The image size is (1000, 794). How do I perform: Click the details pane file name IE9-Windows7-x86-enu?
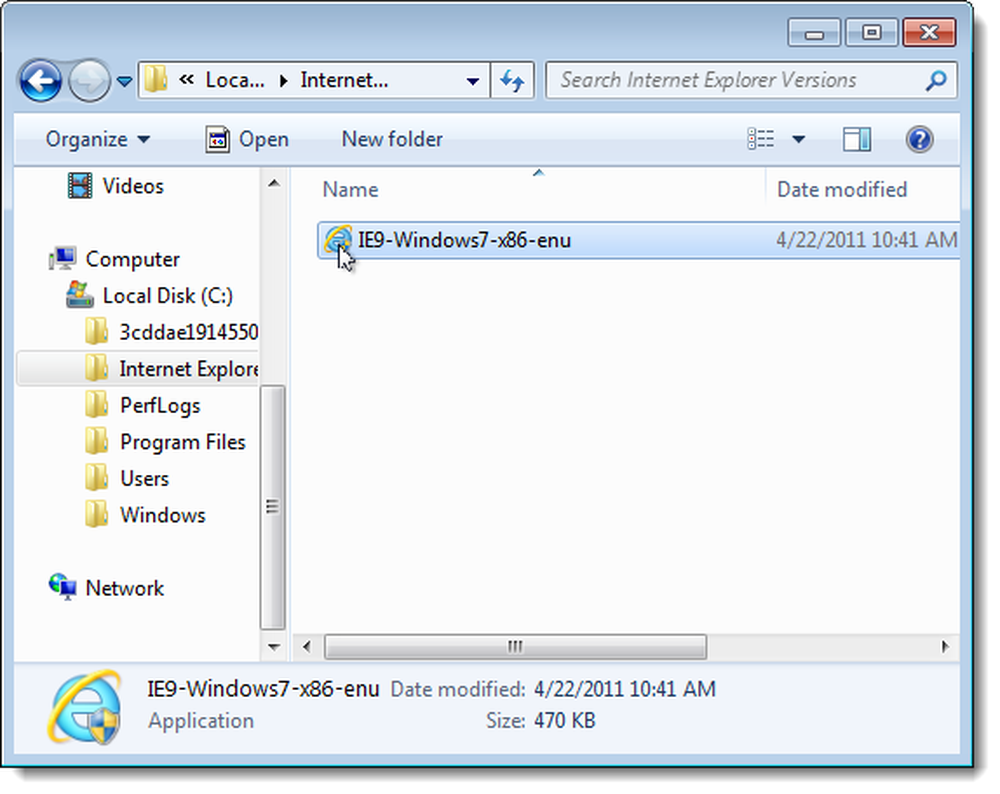tap(263, 689)
